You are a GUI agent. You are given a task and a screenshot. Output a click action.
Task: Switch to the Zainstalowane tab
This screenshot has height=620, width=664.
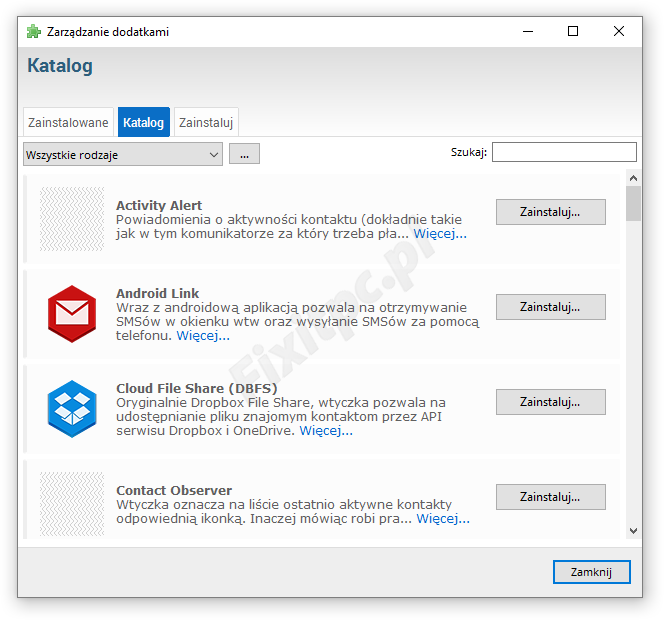coord(68,122)
